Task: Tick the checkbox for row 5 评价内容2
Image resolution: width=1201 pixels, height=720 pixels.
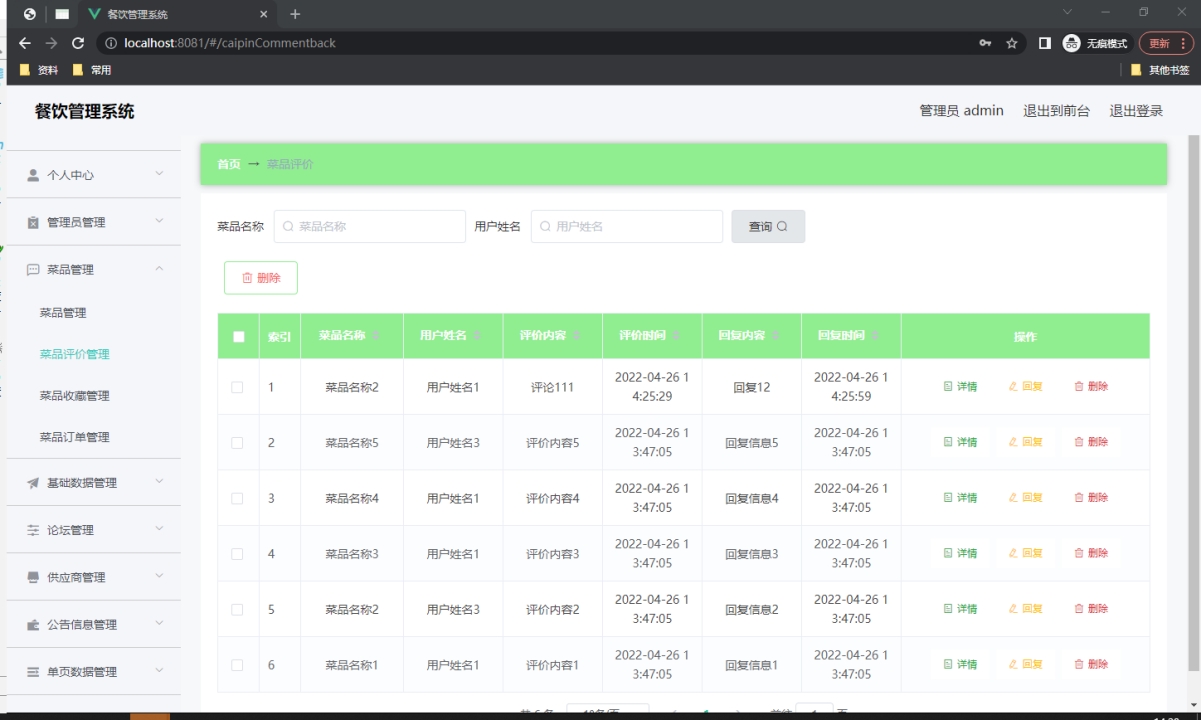Action: (237, 609)
